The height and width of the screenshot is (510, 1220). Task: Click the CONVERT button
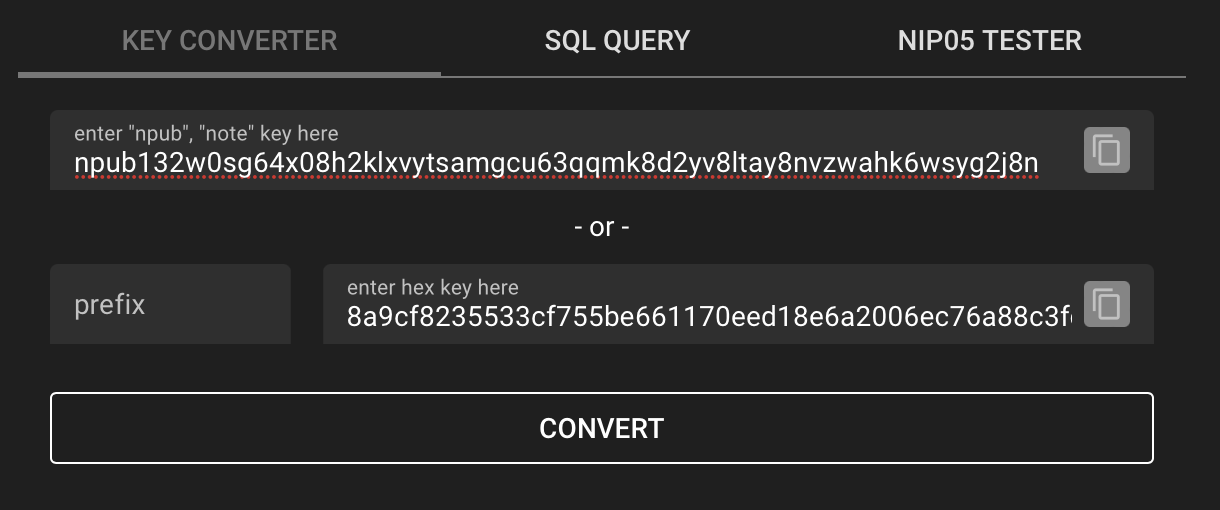pyautogui.click(x=602, y=428)
